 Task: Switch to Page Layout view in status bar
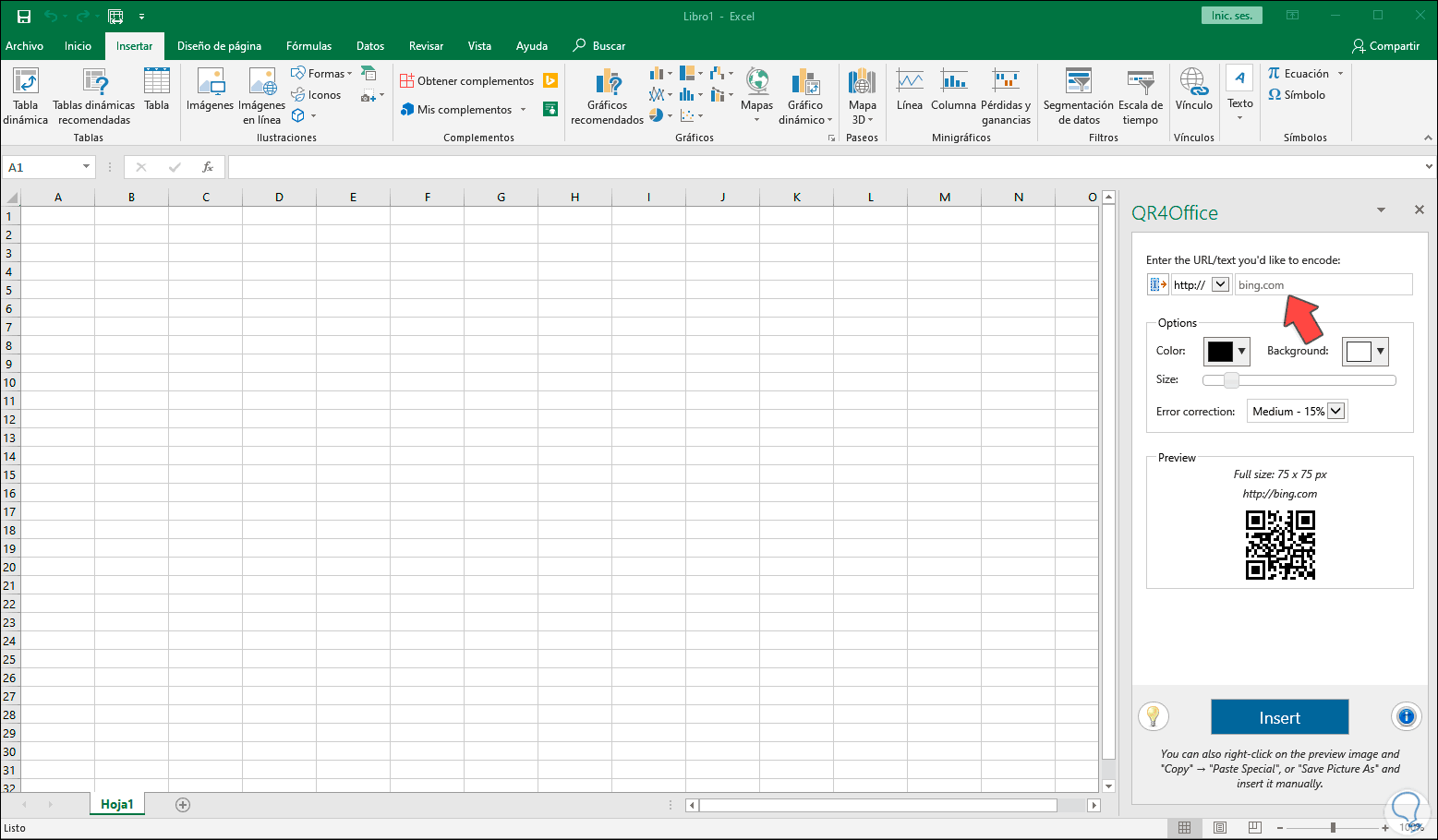1219,828
